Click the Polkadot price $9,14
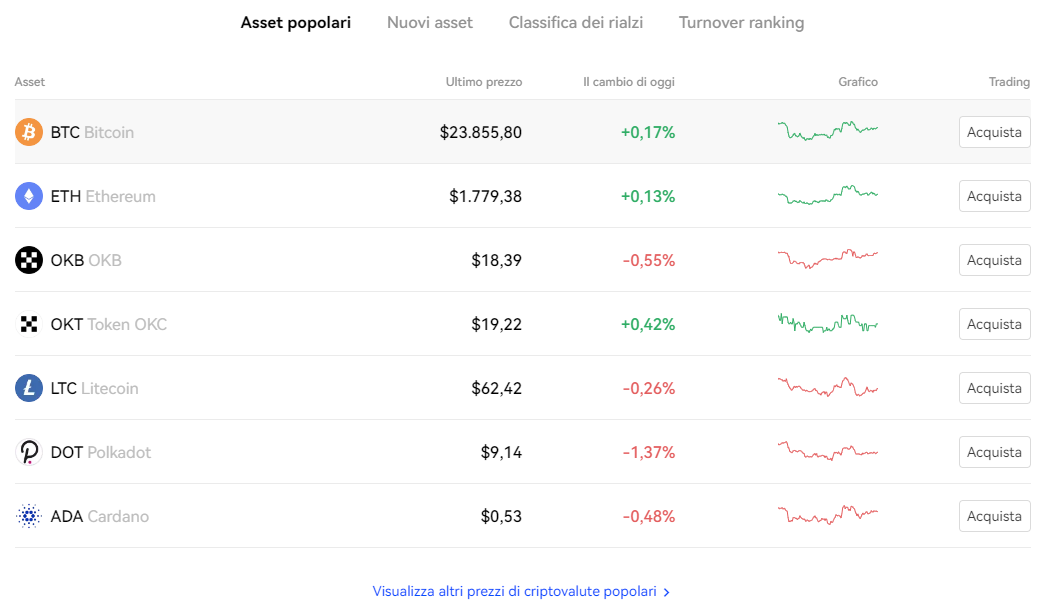 (x=502, y=452)
